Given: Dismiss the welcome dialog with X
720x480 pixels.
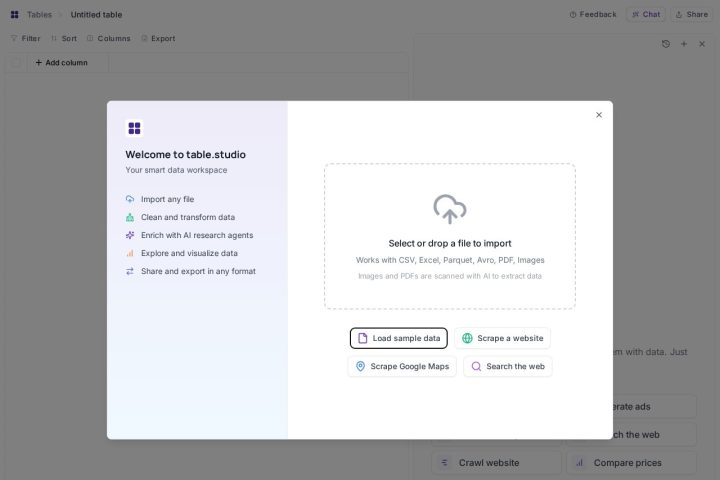Looking at the screenshot, I should click(x=599, y=115).
